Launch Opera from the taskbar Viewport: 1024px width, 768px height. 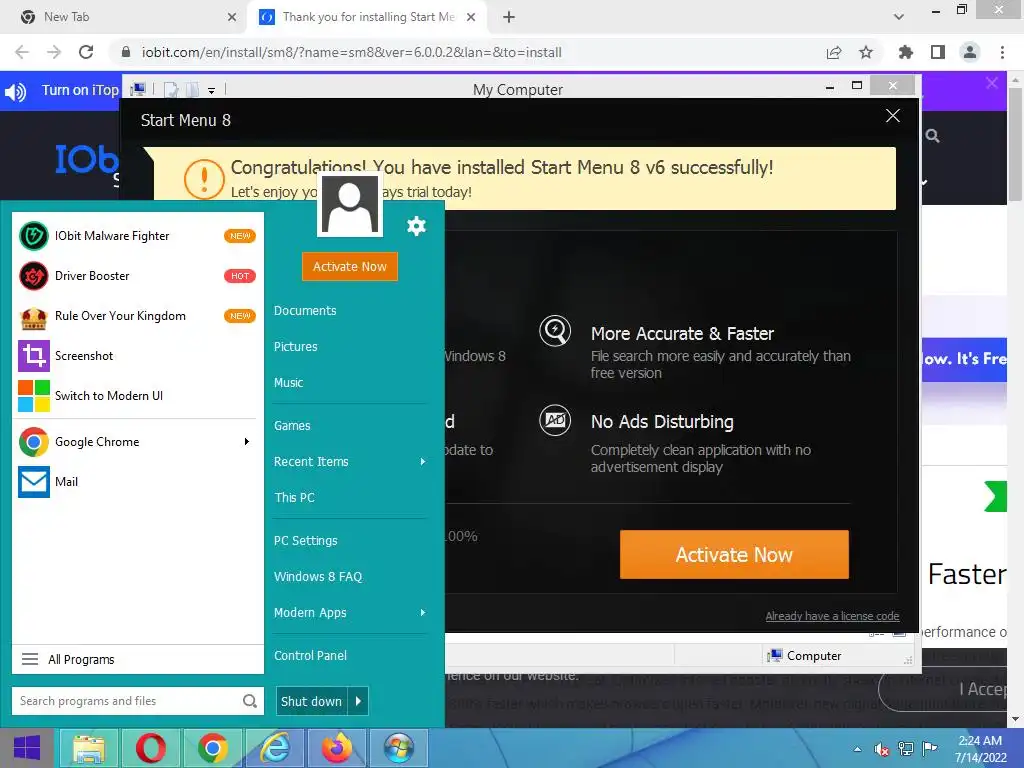tap(150, 748)
